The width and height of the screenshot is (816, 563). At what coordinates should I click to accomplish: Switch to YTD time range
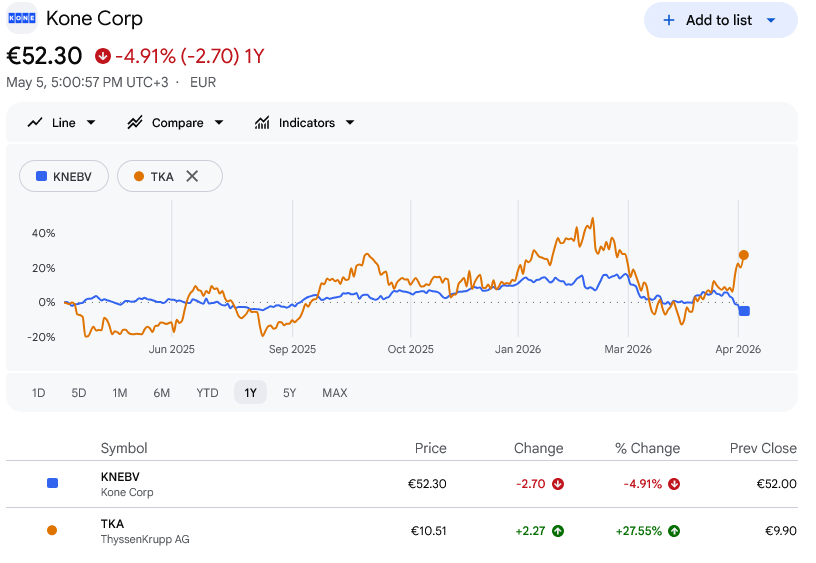[207, 393]
